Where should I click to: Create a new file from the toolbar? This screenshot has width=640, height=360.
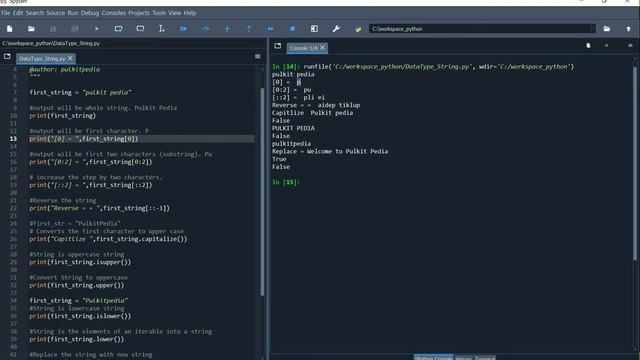[9, 29]
